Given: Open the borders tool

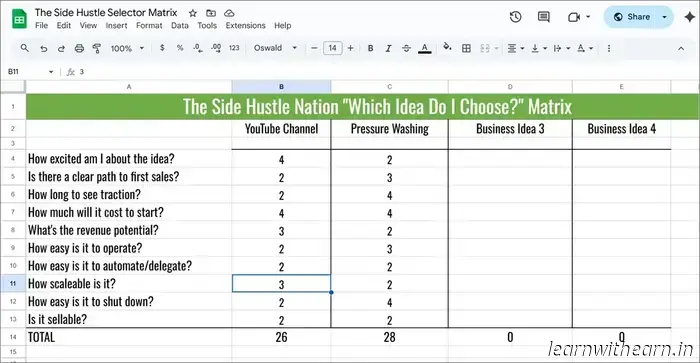Looking at the screenshot, I should pos(466,48).
